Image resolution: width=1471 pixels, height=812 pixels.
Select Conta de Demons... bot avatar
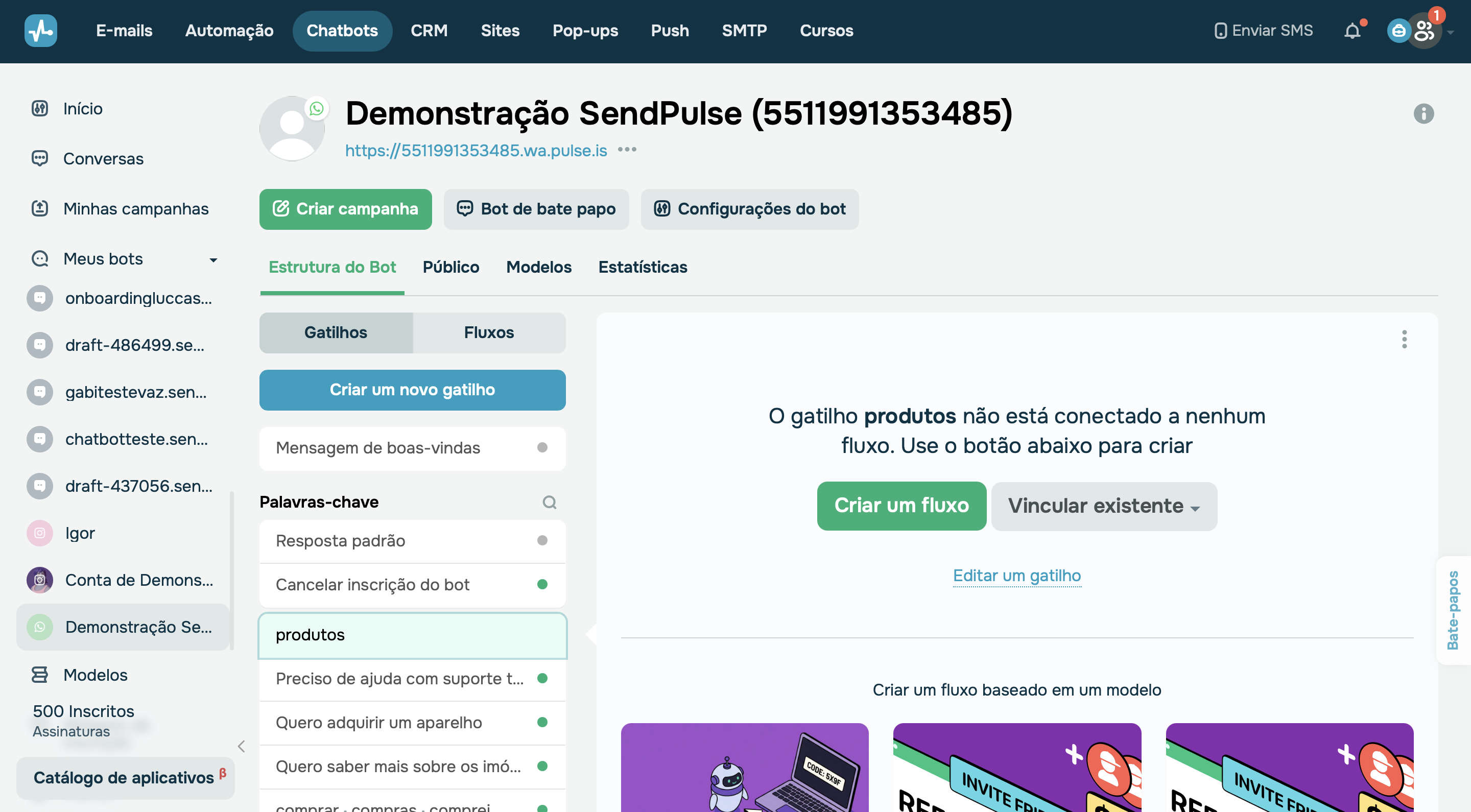39,580
